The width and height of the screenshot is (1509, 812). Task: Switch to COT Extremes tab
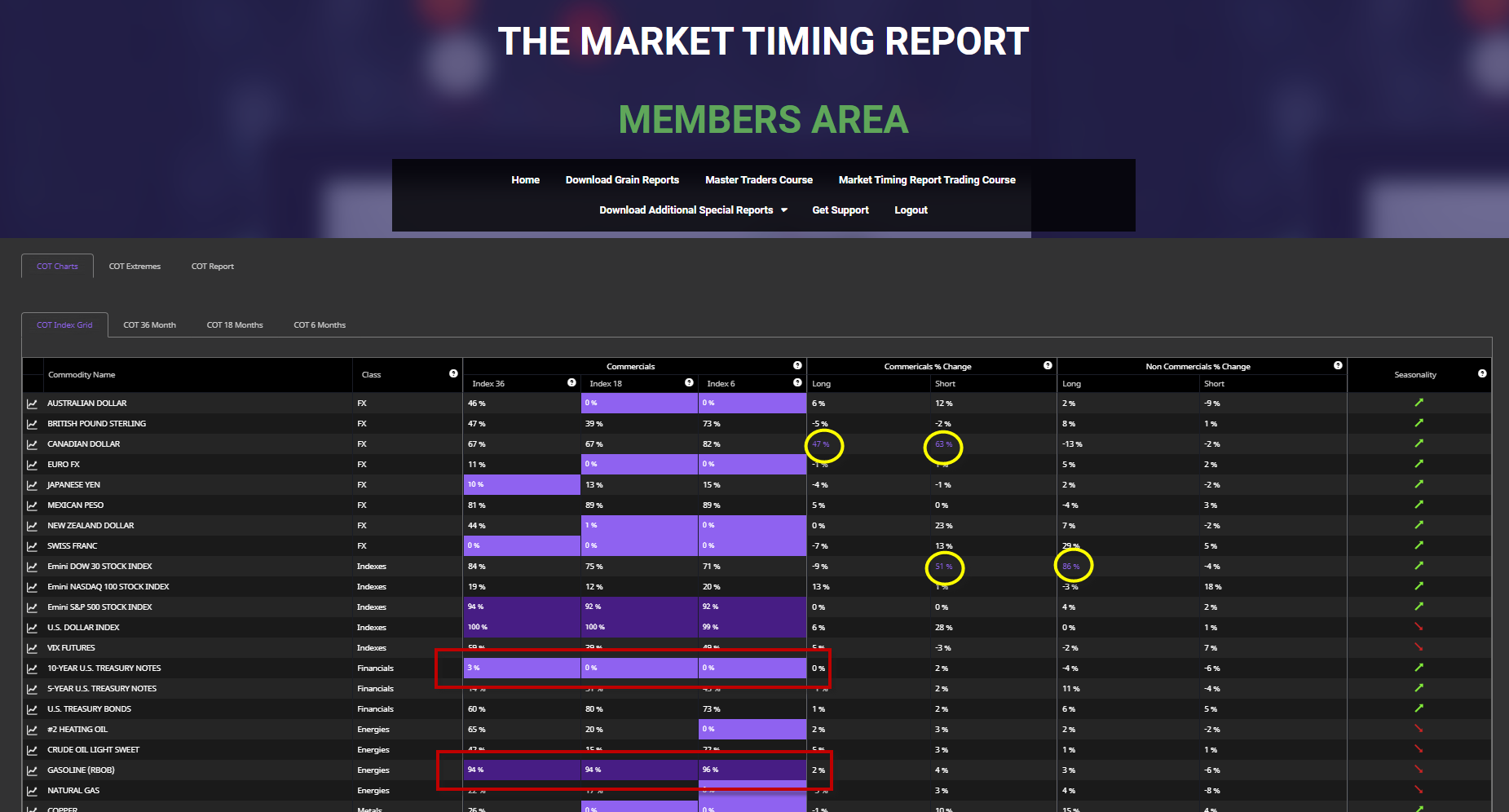coord(135,267)
